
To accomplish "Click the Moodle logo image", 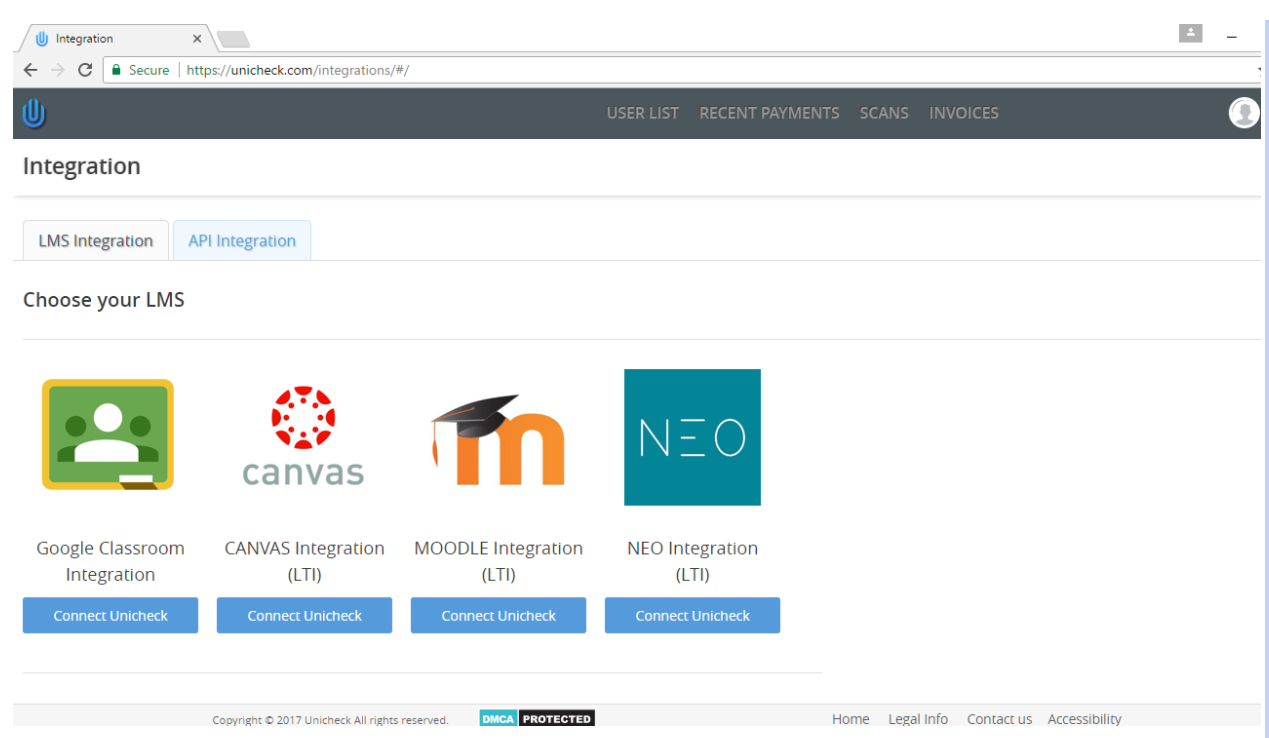I will coord(498,438).
